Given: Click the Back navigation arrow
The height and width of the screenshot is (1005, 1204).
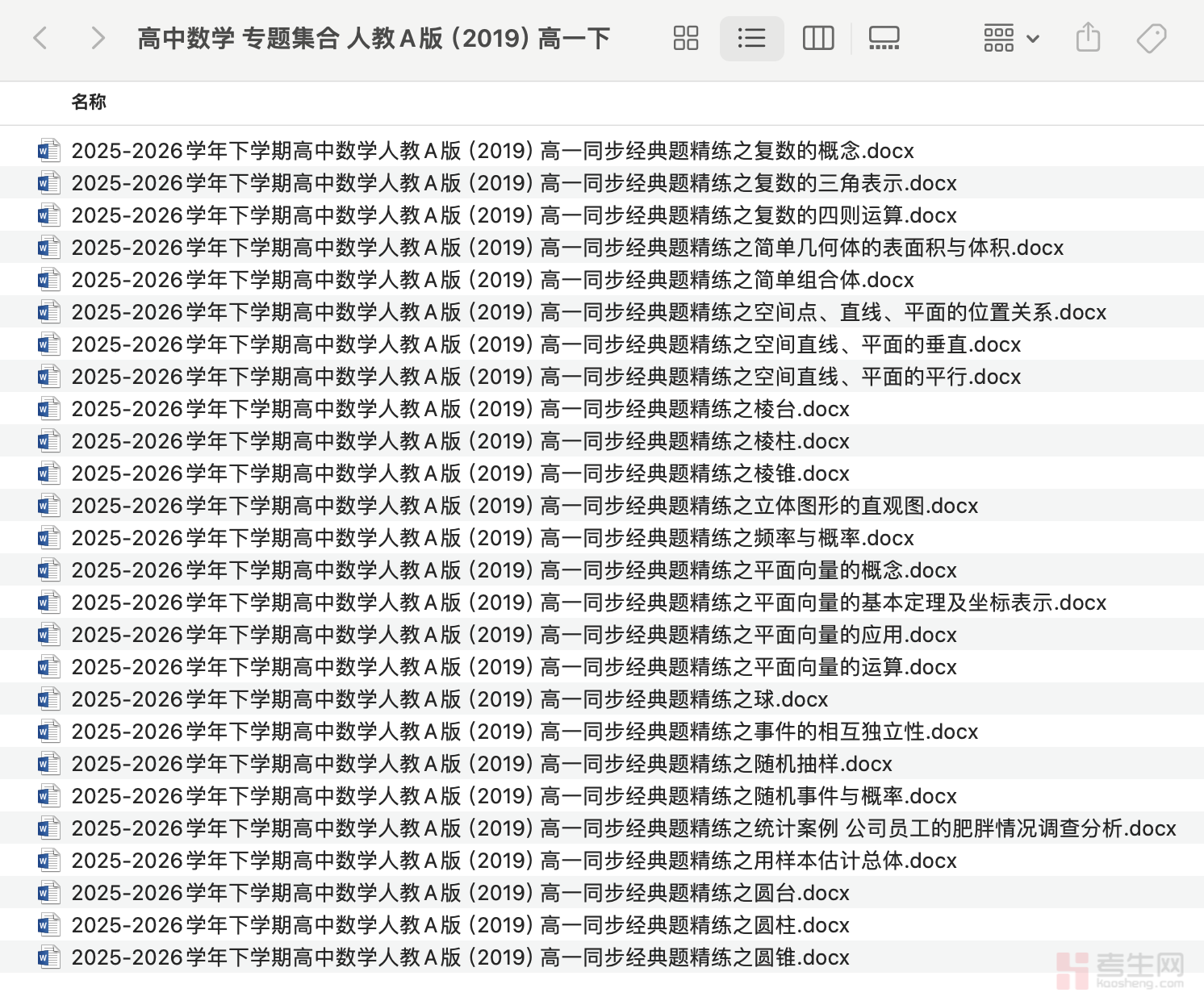Looking at the screenshot, I should pos(40,38).
